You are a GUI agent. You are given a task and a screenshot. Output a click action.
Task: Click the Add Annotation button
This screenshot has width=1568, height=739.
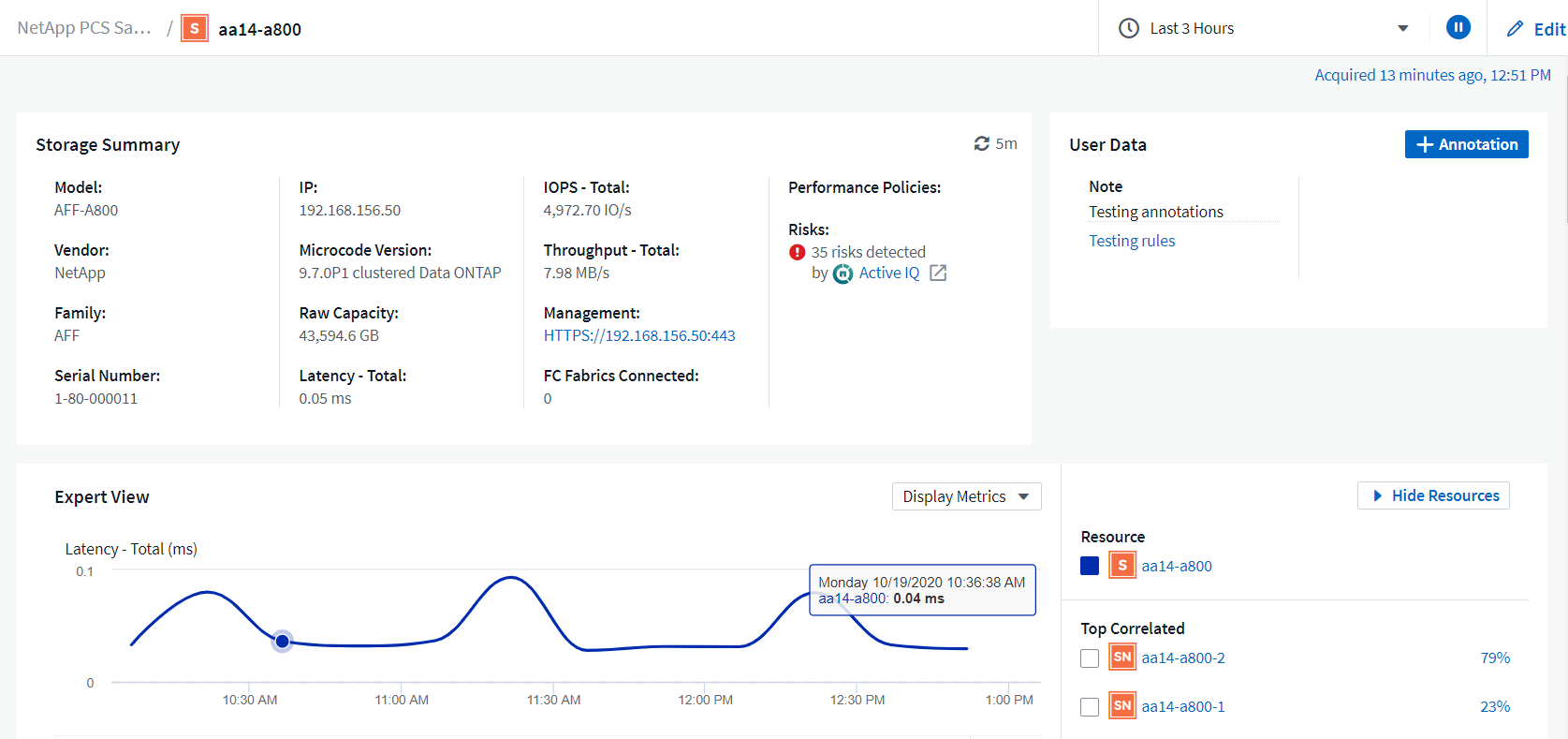pyautogui.click(x=1466, y=144)
